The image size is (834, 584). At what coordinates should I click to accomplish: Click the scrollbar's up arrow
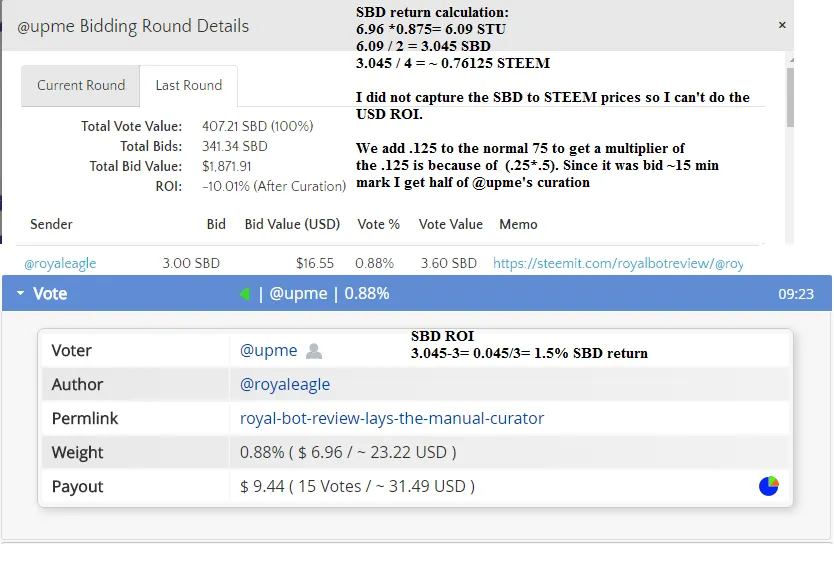(x=791, y=60)
